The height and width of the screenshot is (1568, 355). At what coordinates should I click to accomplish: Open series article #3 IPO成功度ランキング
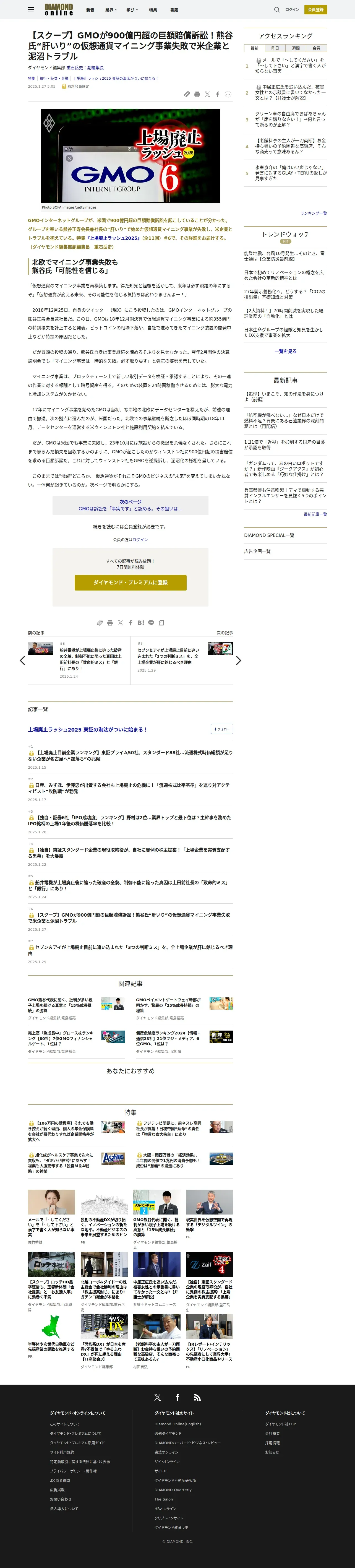130,821
